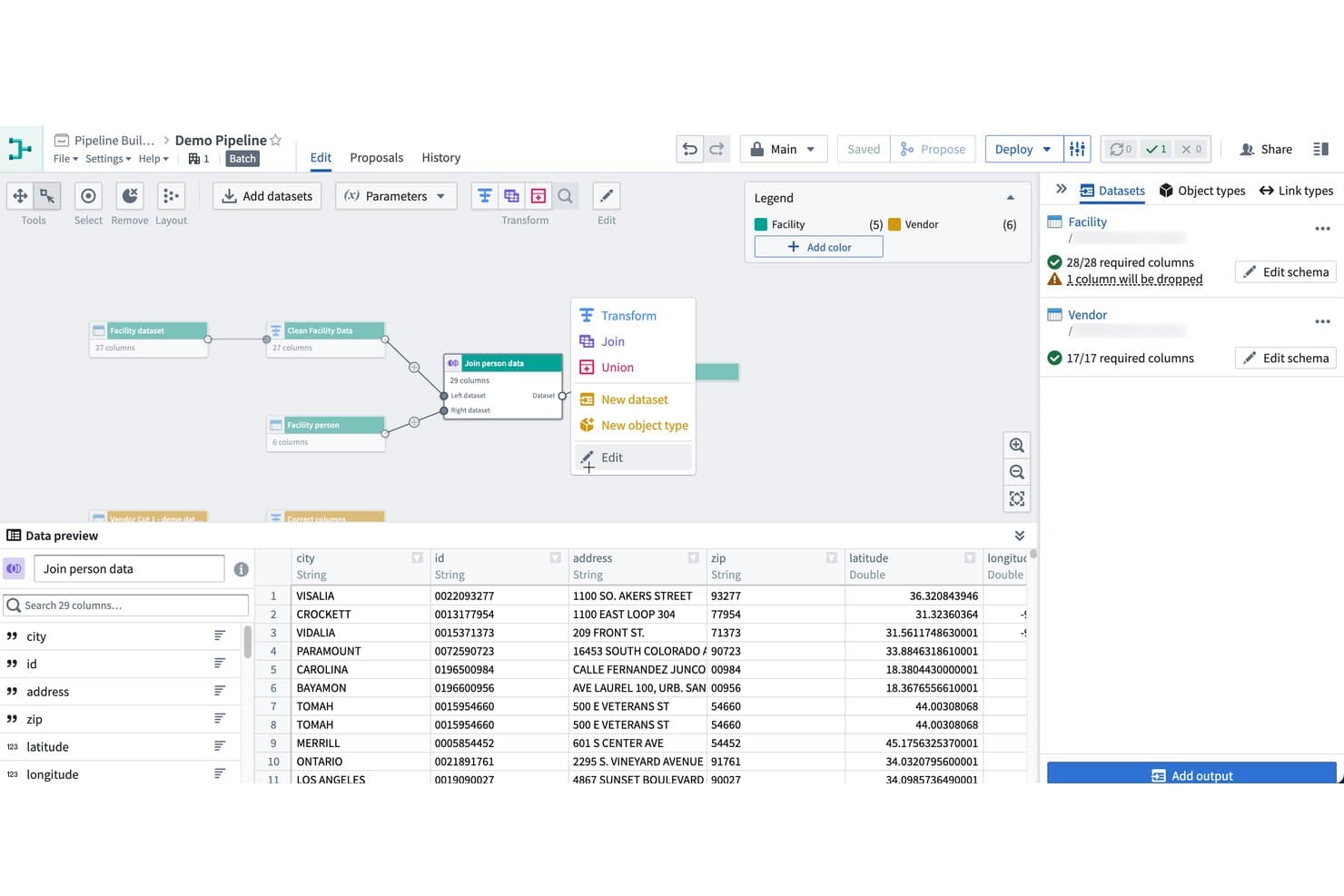
Task: Collapse the right outputs sidebar
Action: coord(1061,189)
